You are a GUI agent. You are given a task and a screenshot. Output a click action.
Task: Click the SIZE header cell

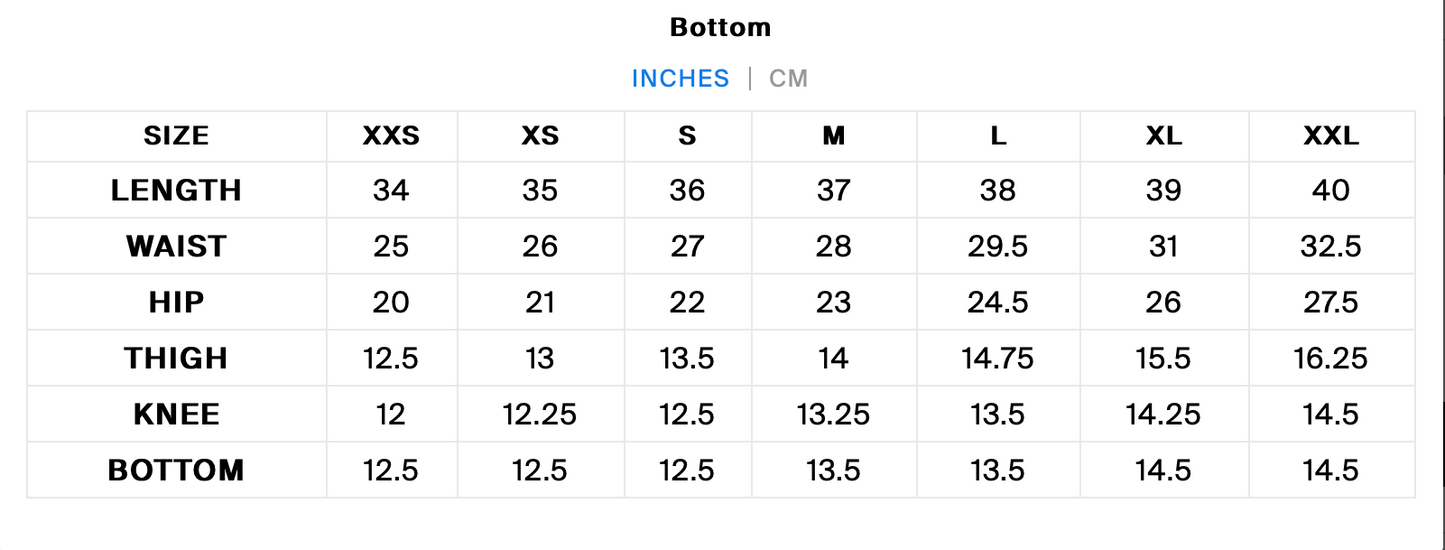176,135
